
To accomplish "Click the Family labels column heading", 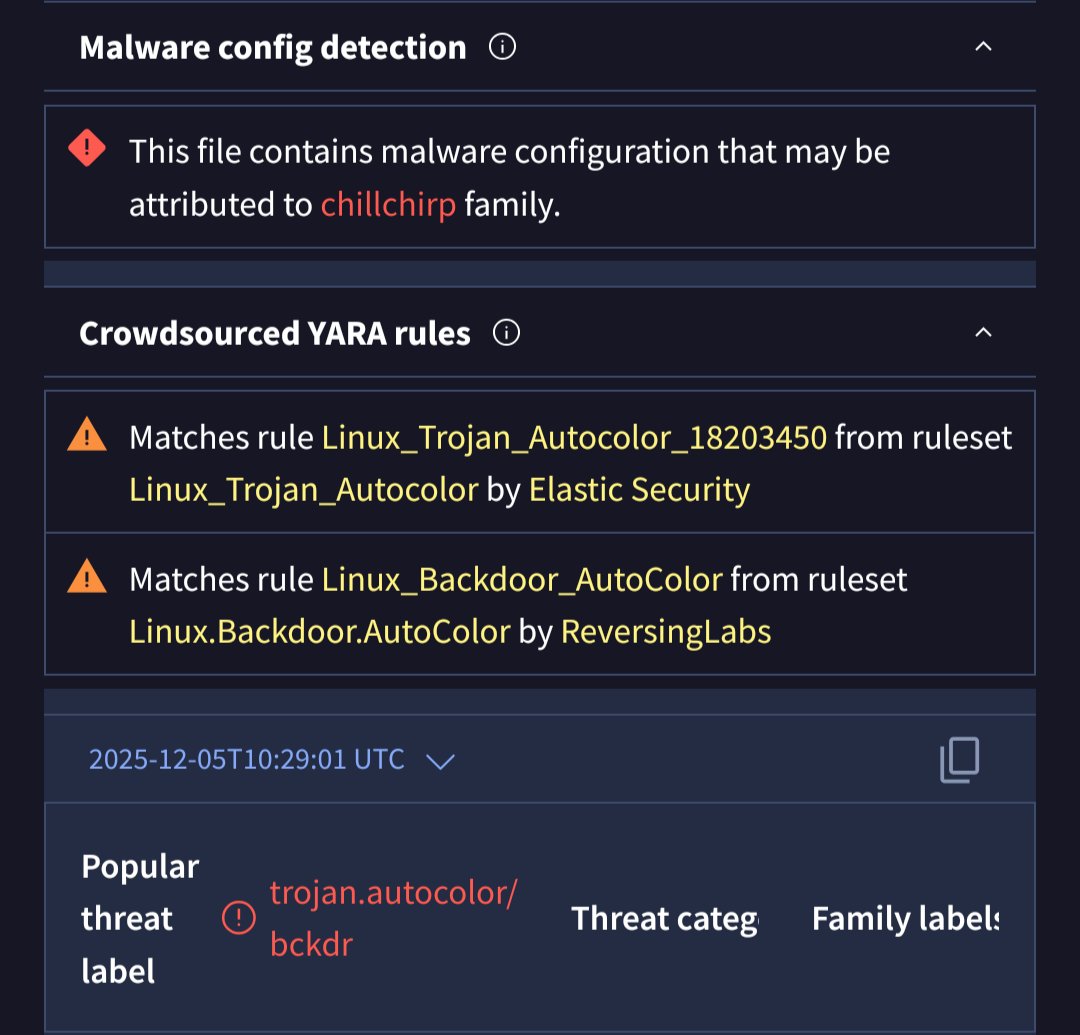I will (x=904, y=919).
